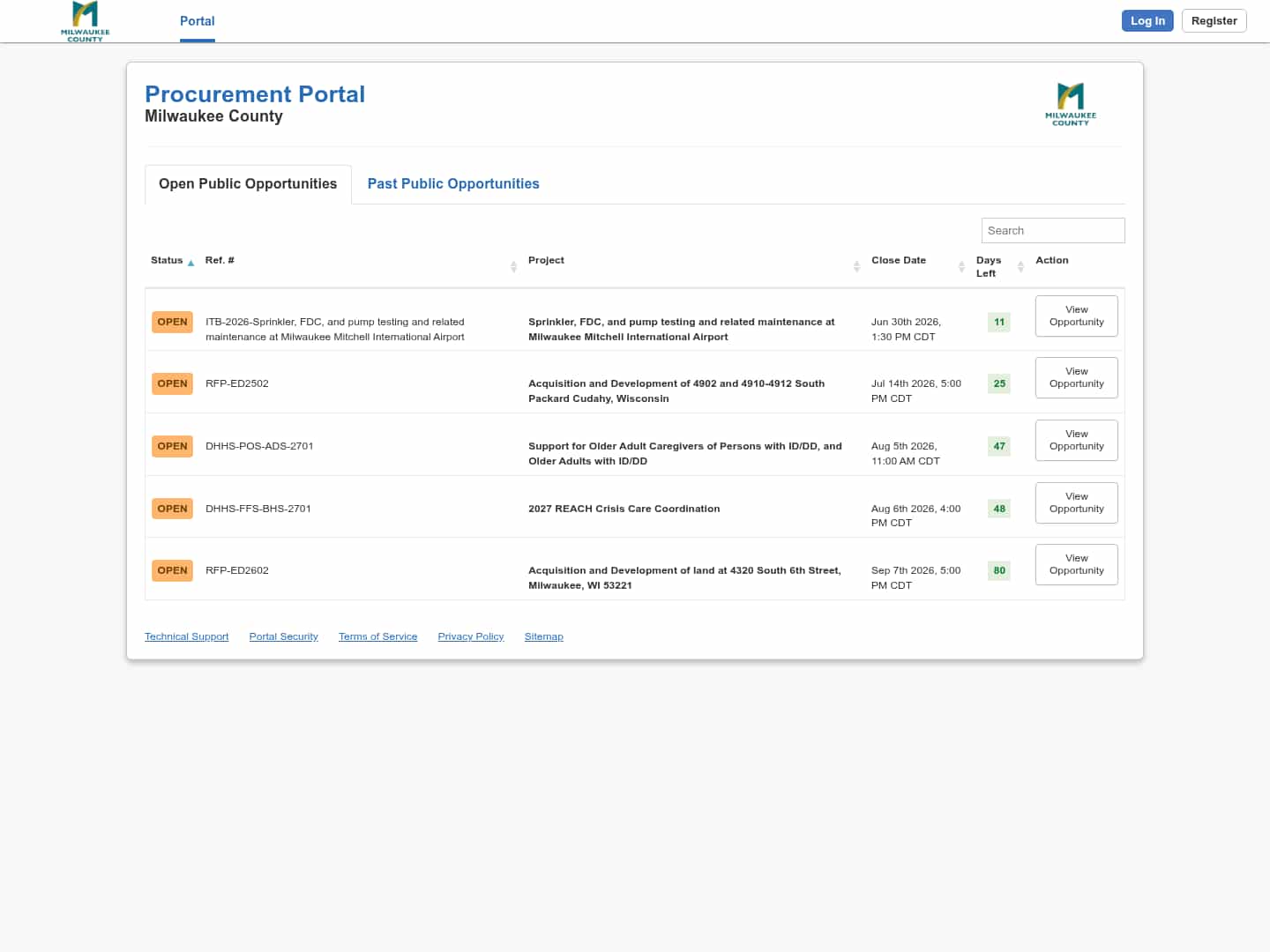This screenshot has height=952, width=1270.
Task: Click the 'Procurement Portal' heading
Action: point(255,94)
